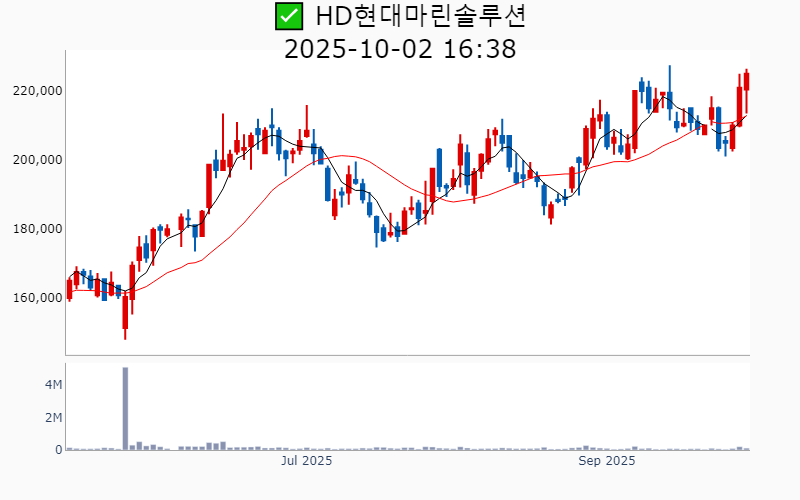This screenshot has width=800, height=500.
Task: Click the green checkmark icon beside the title
Action: pyautogui.click(x=288, y=16)
